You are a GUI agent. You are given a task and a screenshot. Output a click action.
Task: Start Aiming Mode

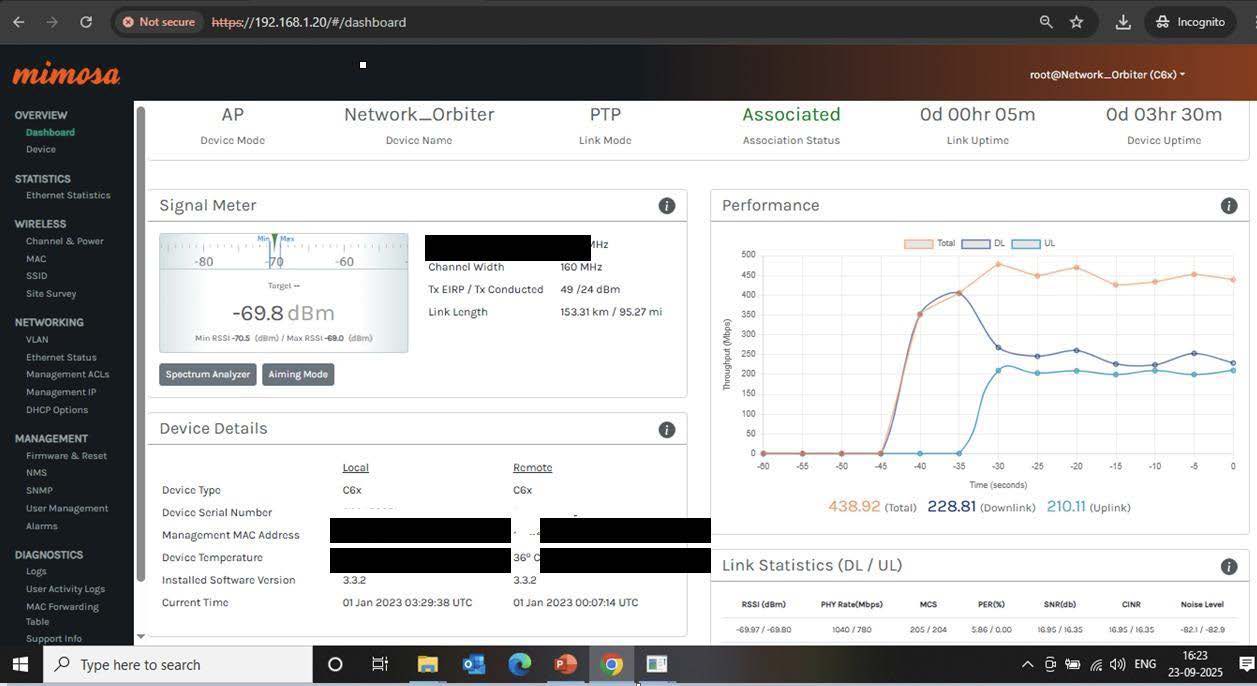click(298, 374)
